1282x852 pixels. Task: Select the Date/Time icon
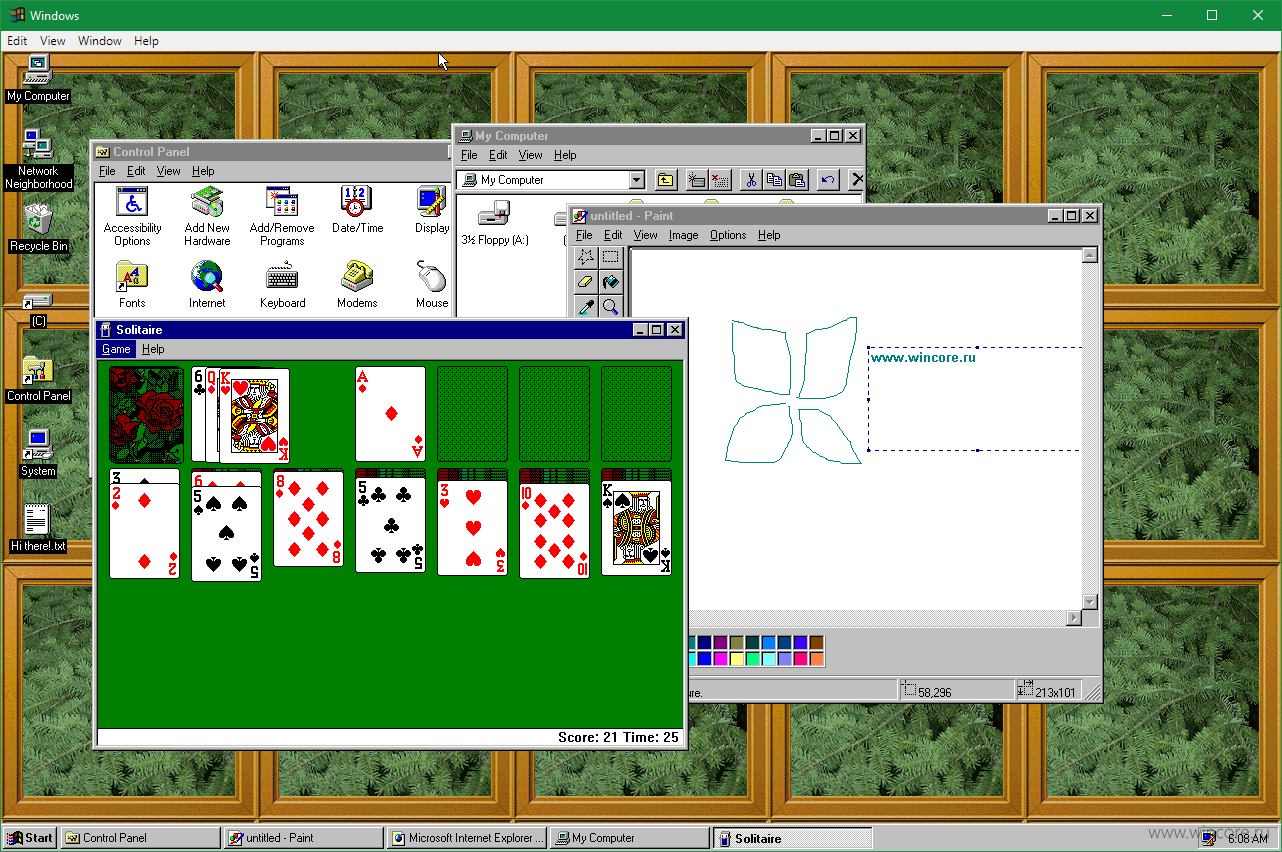(x=357, y=210)
